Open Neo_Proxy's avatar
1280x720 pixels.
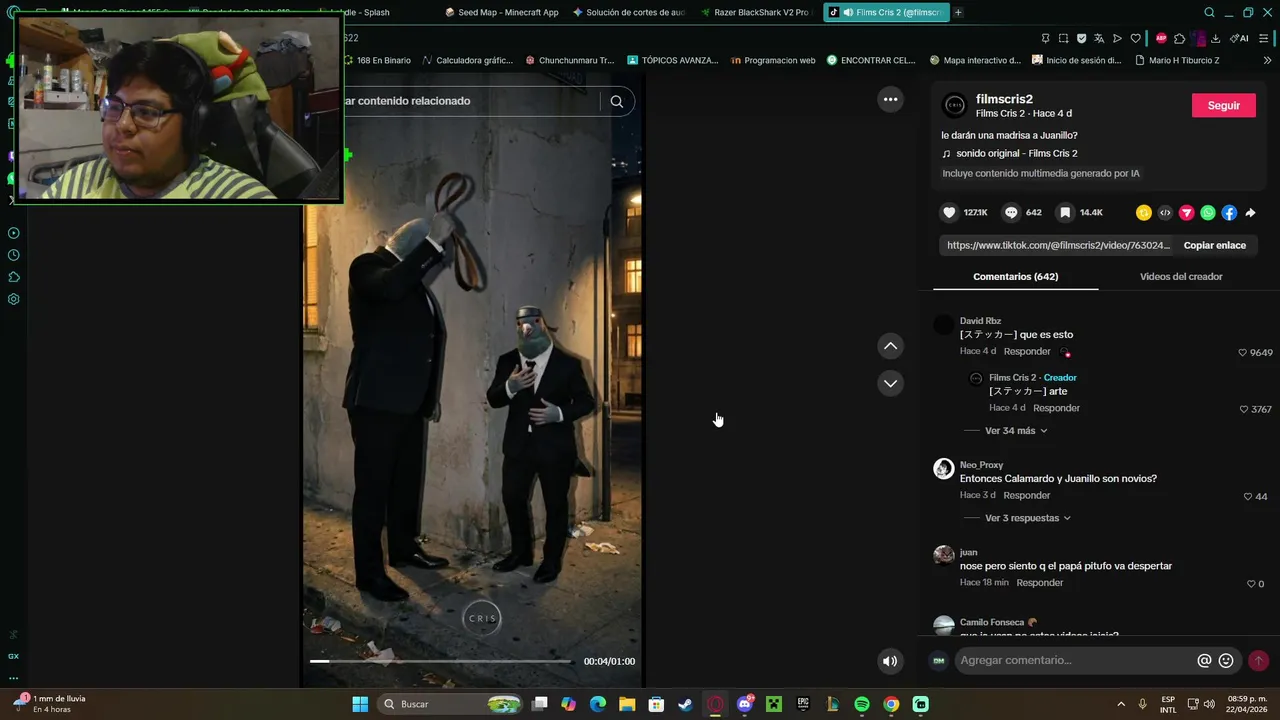coord(943,469)
